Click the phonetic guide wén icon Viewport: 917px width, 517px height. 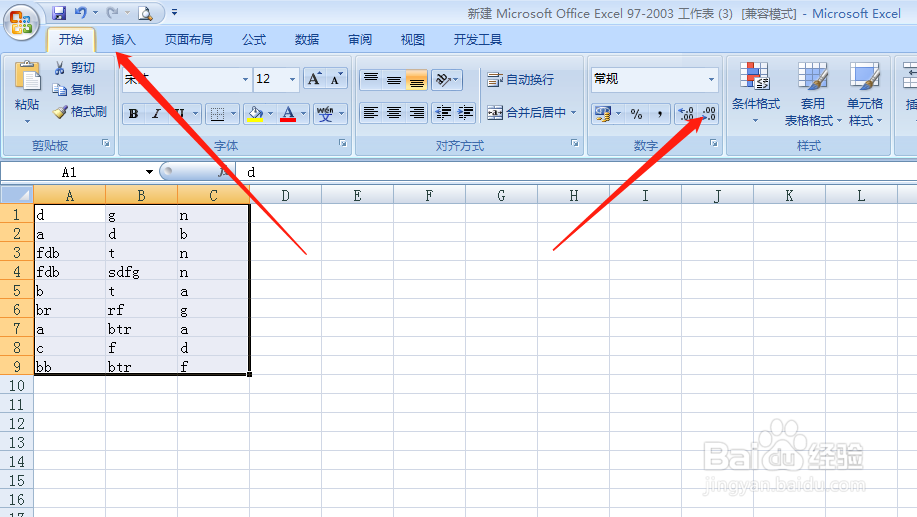[325, 113]
